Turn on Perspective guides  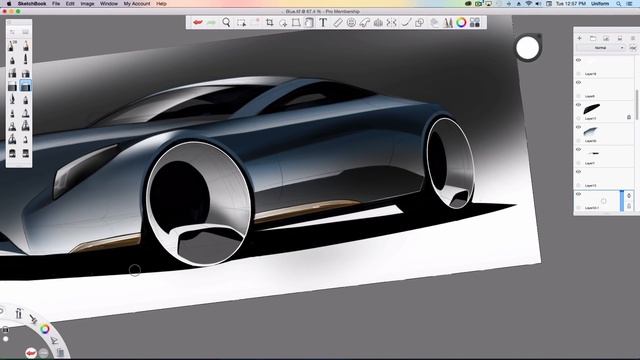378,22
